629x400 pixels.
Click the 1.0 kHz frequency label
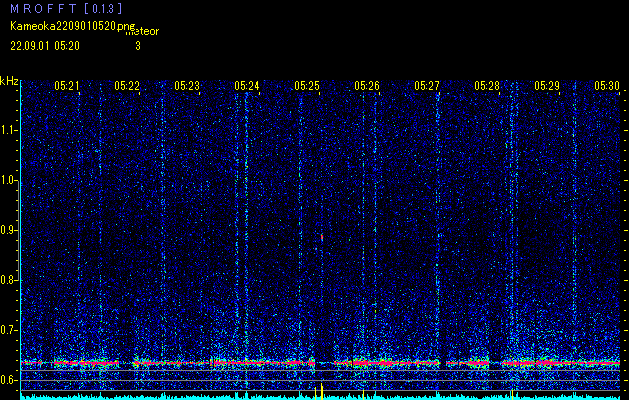(x=8, y=181)
